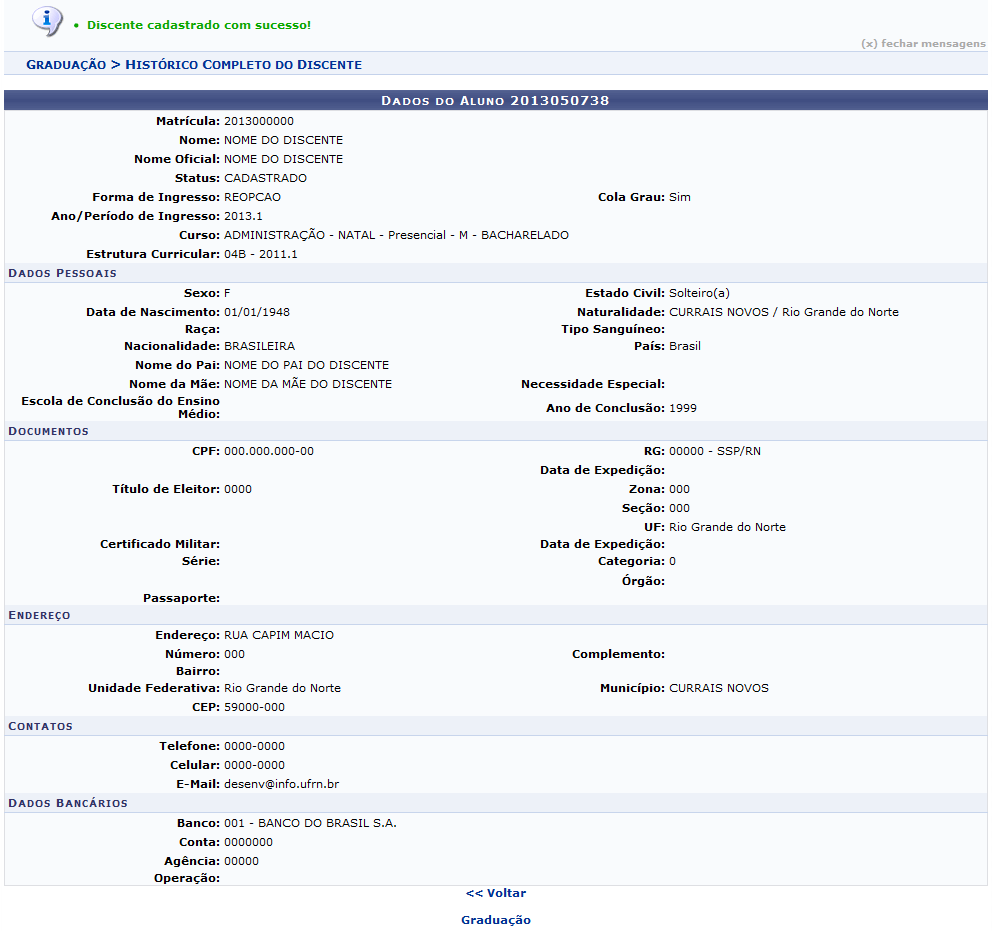Close messages with "fechar mensagens"
Screen dimensions: 992x931
click(922, 44)
